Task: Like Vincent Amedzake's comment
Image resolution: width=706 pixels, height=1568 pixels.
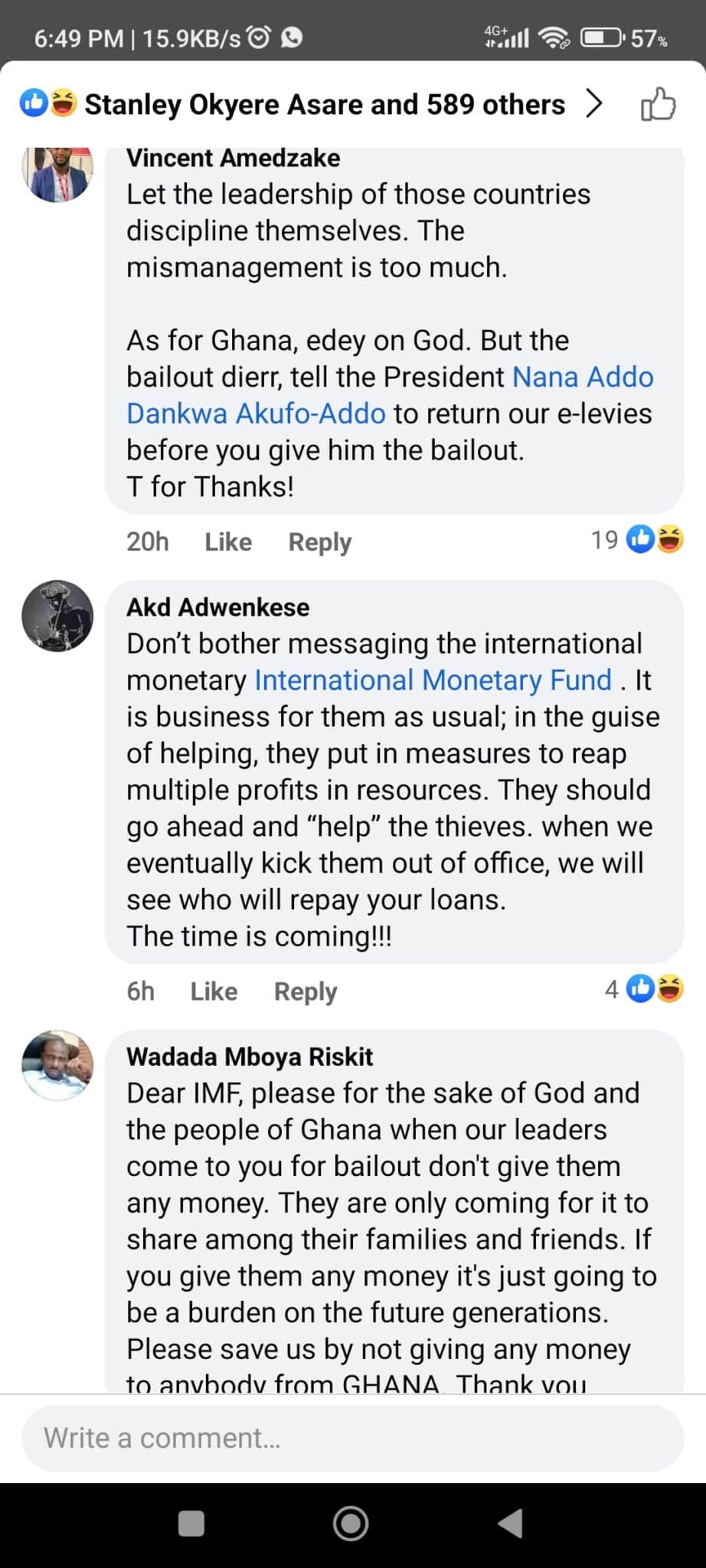Action: point(228,542)
